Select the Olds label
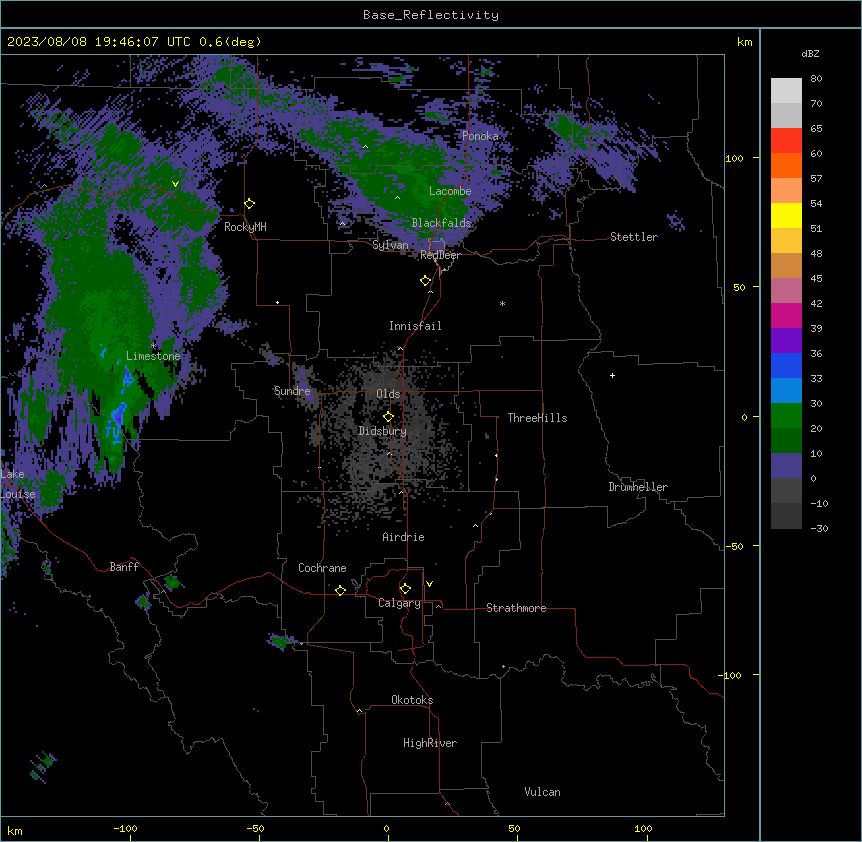The width and height of the screenshot is (862, 842). tap(388, 394)
